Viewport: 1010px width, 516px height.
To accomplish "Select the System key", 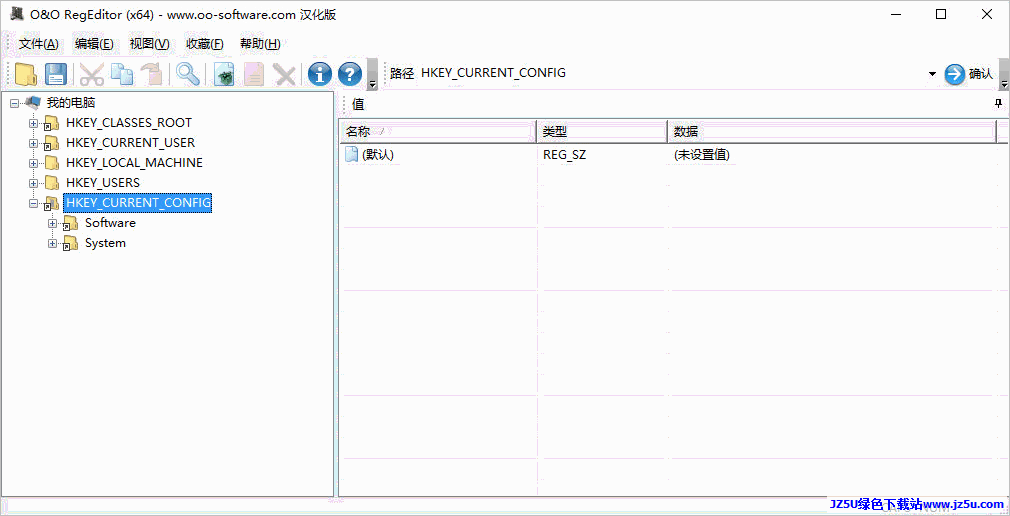I will [105, 243].
